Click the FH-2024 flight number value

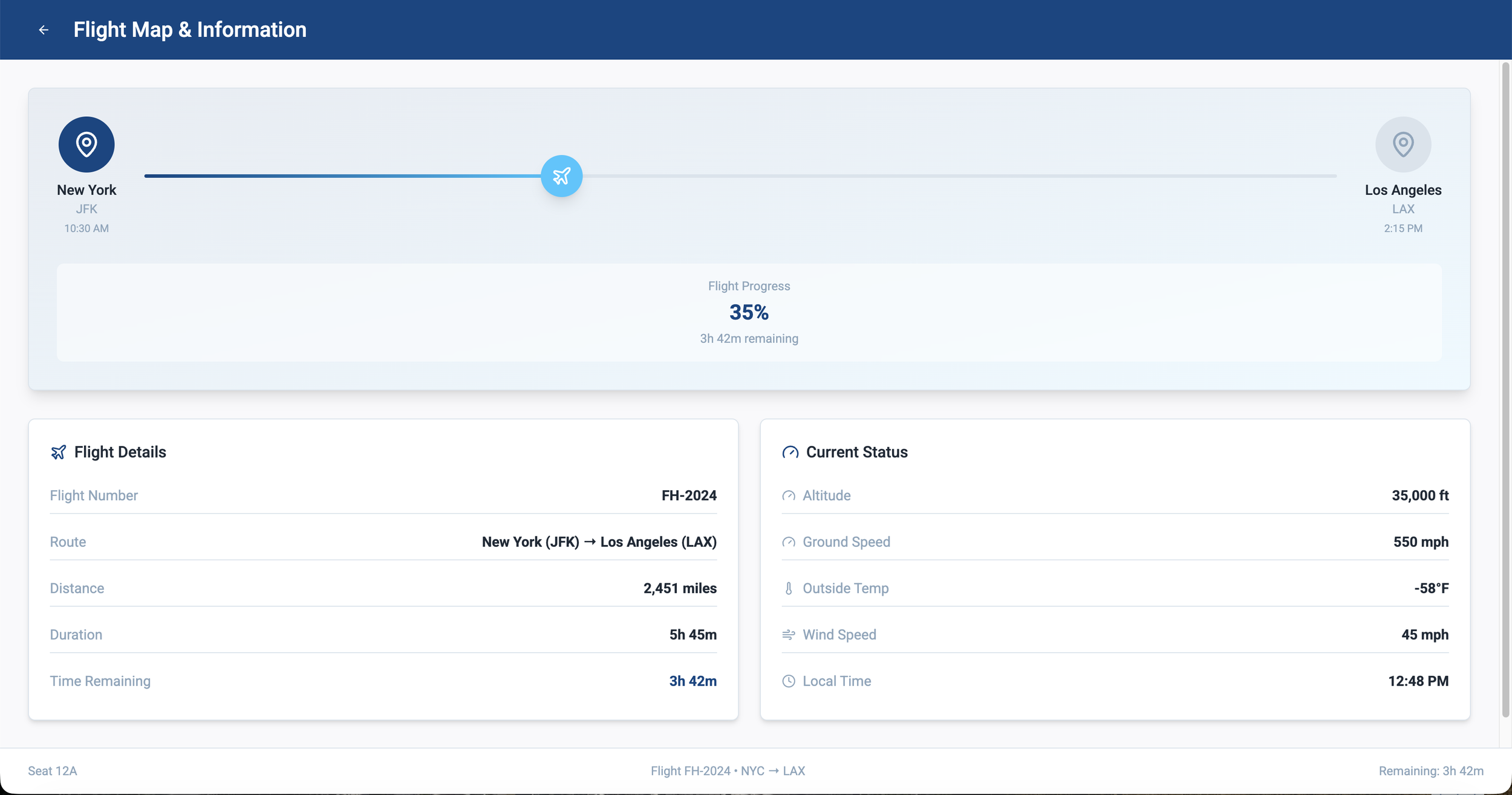[689, 496]
